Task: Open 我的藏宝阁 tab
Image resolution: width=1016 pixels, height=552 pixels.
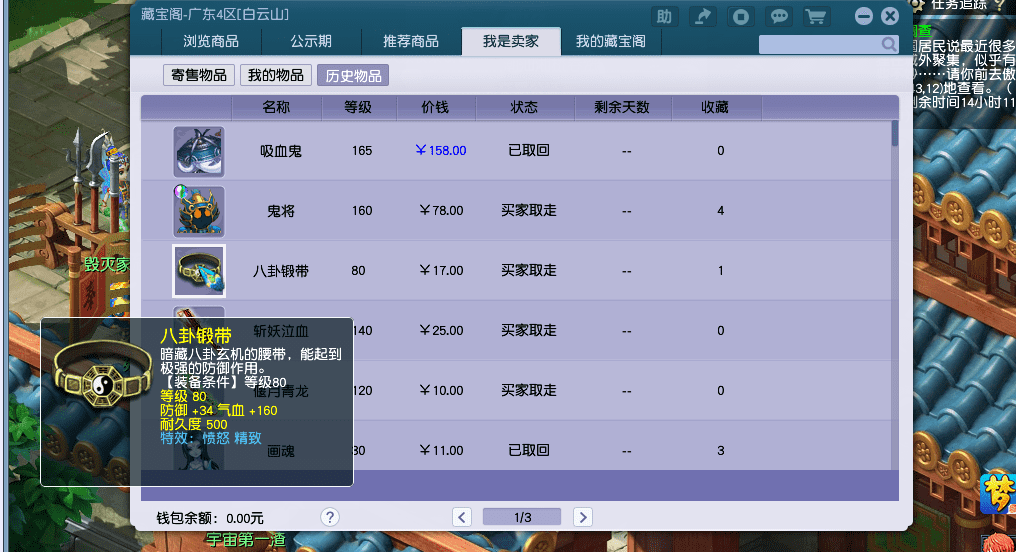Action: pyautogui.click(x=610, y=41)
